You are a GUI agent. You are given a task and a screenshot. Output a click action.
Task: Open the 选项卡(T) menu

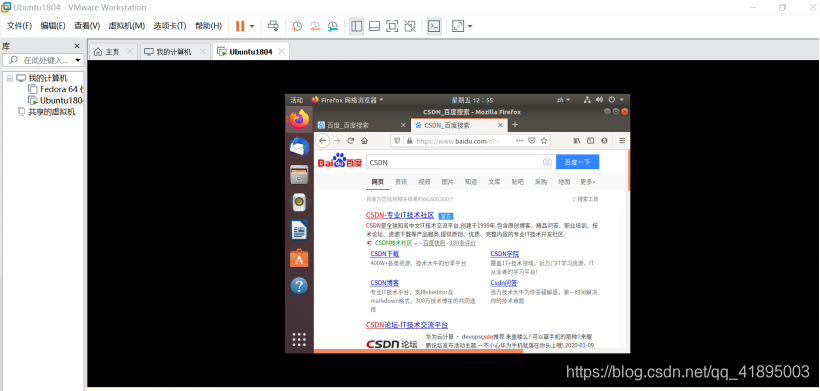[x=170, y=26]
